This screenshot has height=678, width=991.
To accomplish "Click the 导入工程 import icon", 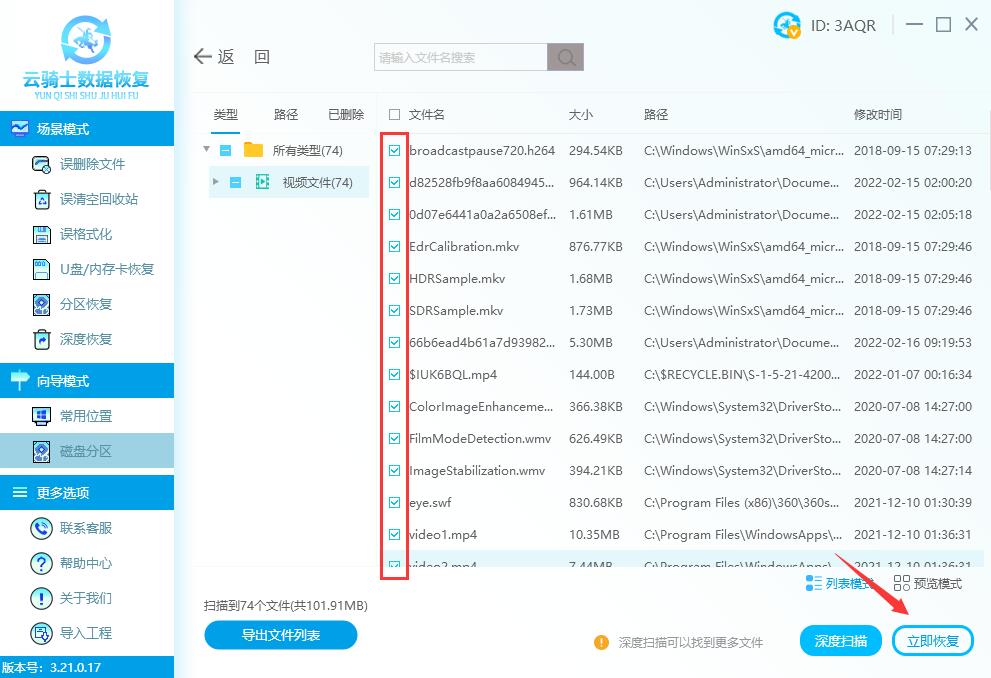I will [41, 633].
